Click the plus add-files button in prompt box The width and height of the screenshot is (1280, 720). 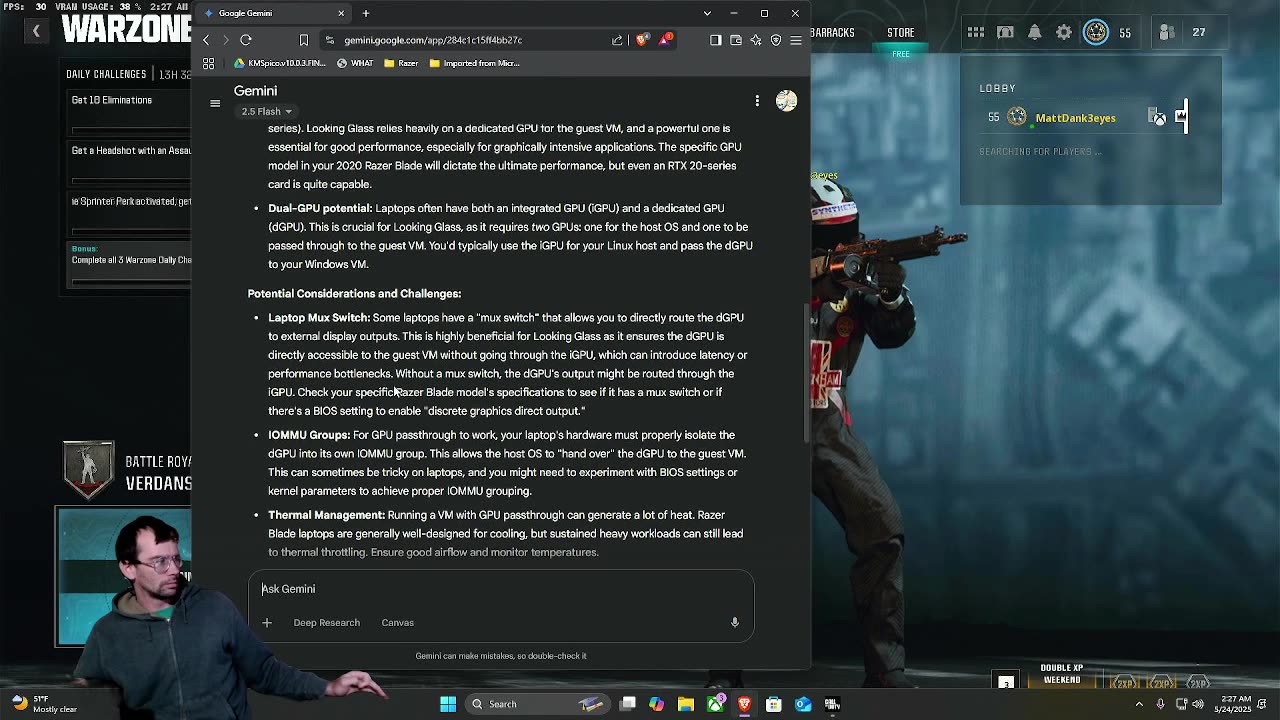click(x=267, y=623)
